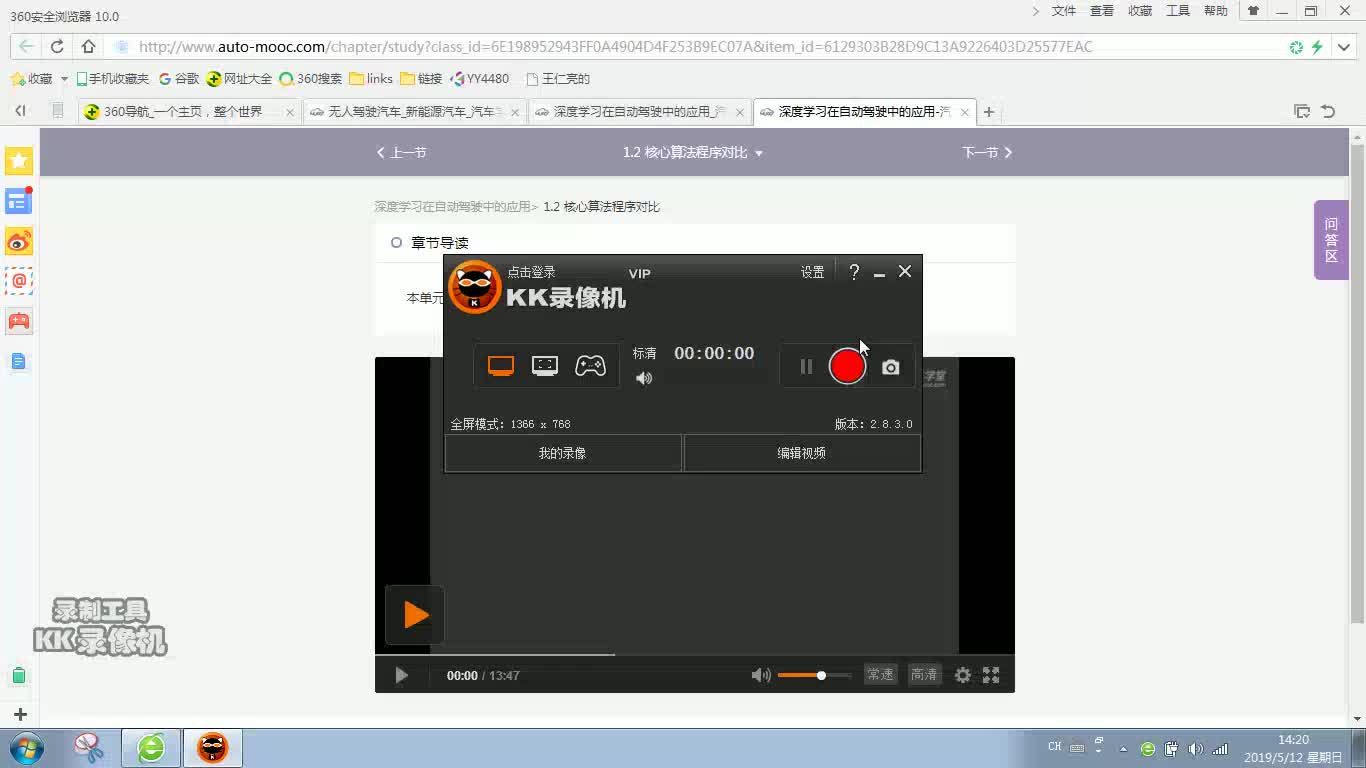Open video player settings gear
This screenshot has height=768, width=1366.
(x=962, y=675)
